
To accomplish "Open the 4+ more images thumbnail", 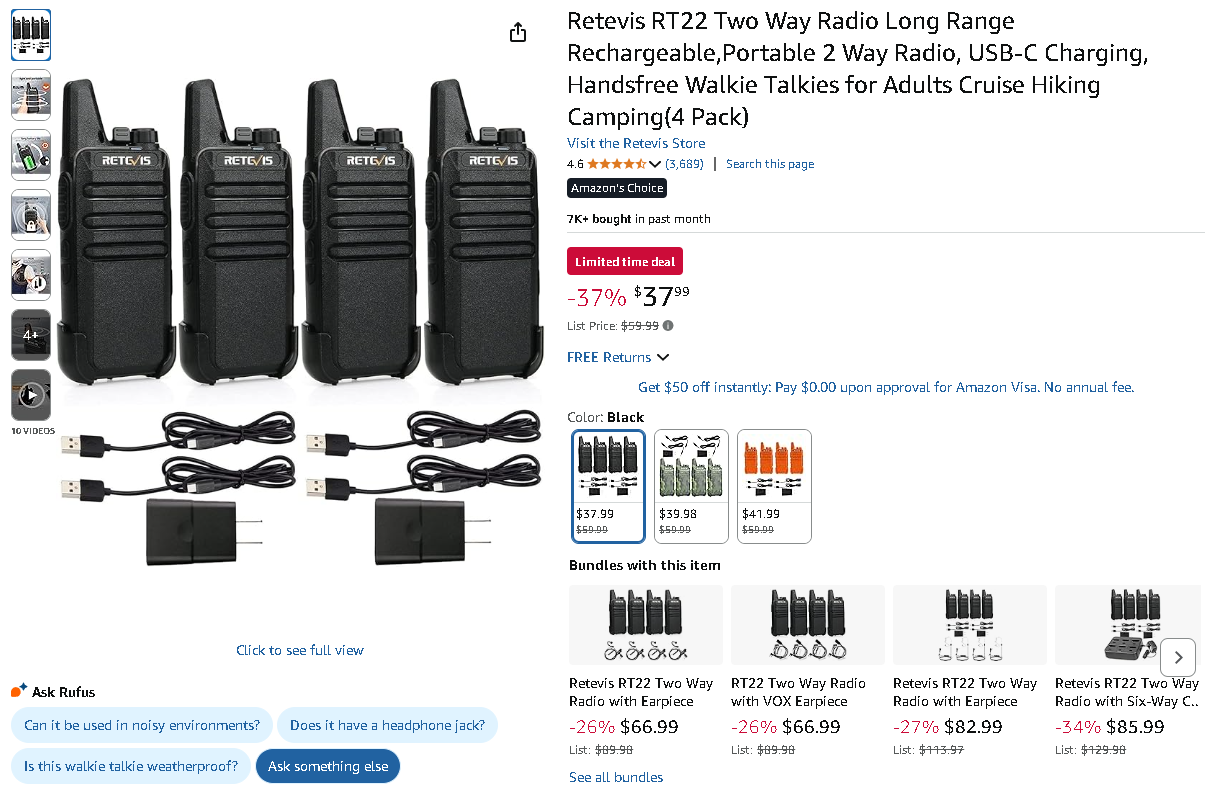I will 31,335.
